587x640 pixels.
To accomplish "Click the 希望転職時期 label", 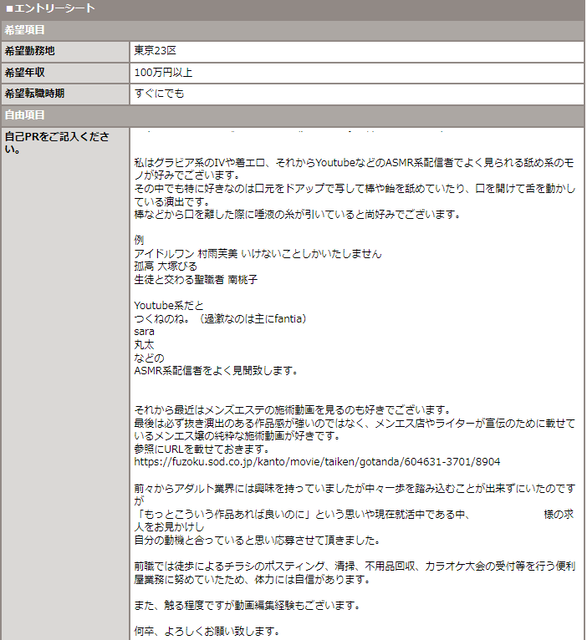I will [x=35, y=93].
